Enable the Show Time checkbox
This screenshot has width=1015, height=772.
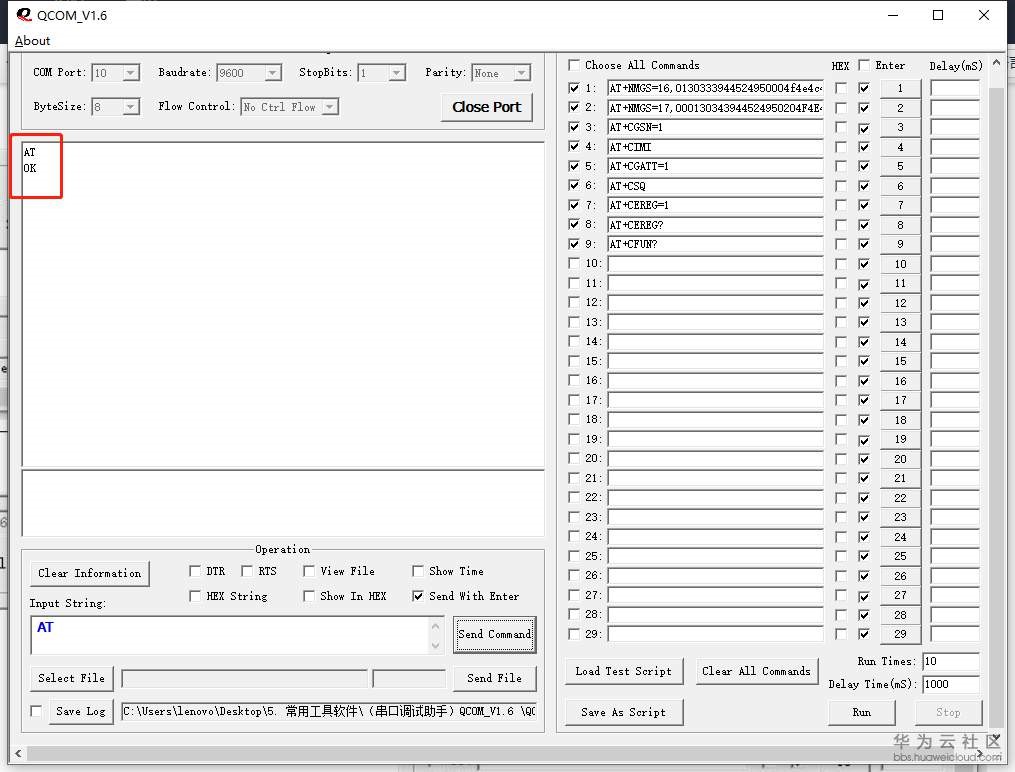coord(418,571)
